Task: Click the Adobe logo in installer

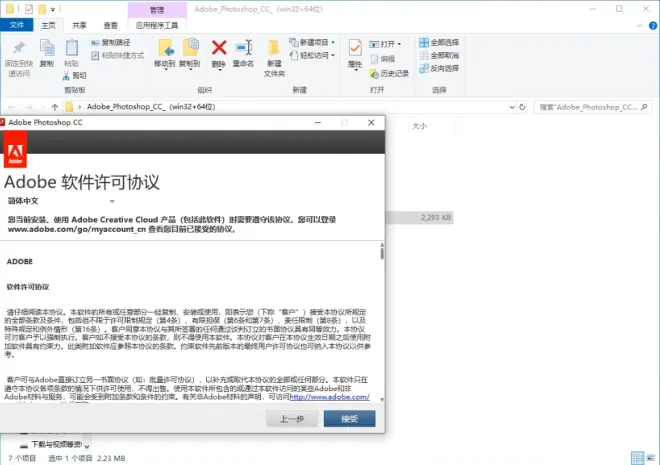Action: click(x=16, y=150)
